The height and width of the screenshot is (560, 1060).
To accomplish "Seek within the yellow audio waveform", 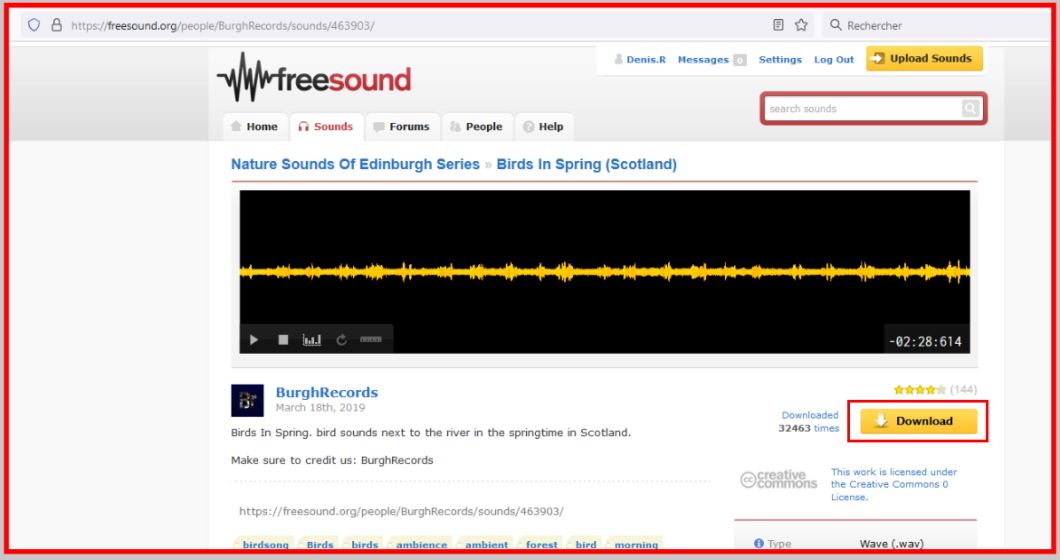I will tap(604, 271).
